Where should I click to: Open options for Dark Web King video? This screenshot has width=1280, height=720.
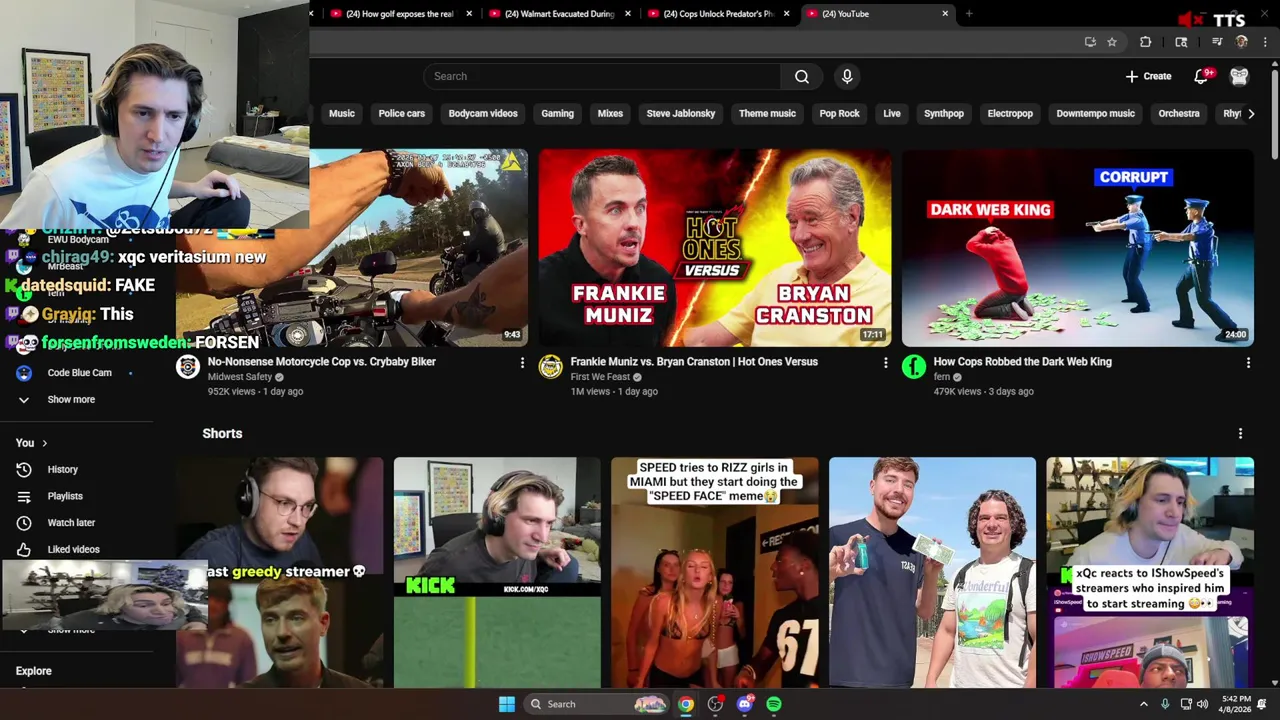tap(1248, 363)
